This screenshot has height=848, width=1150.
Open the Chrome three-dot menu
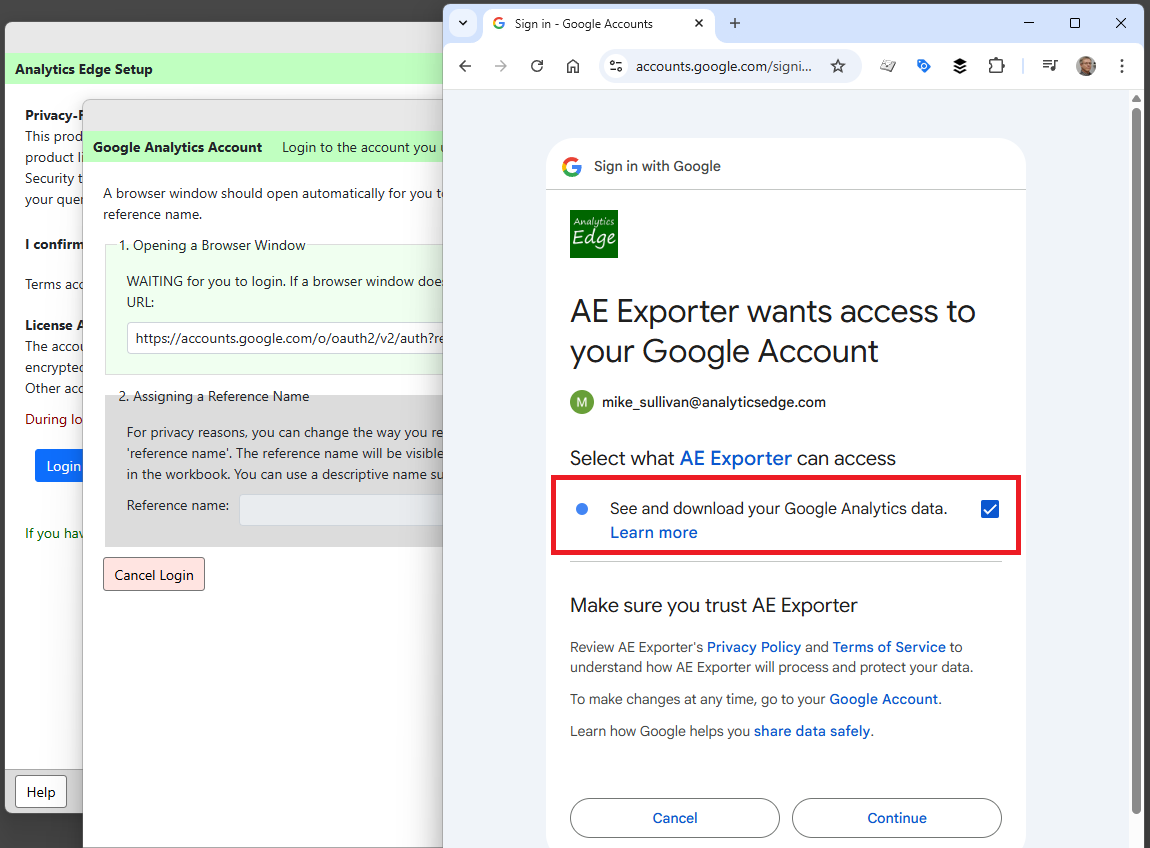click(1122, 66)
